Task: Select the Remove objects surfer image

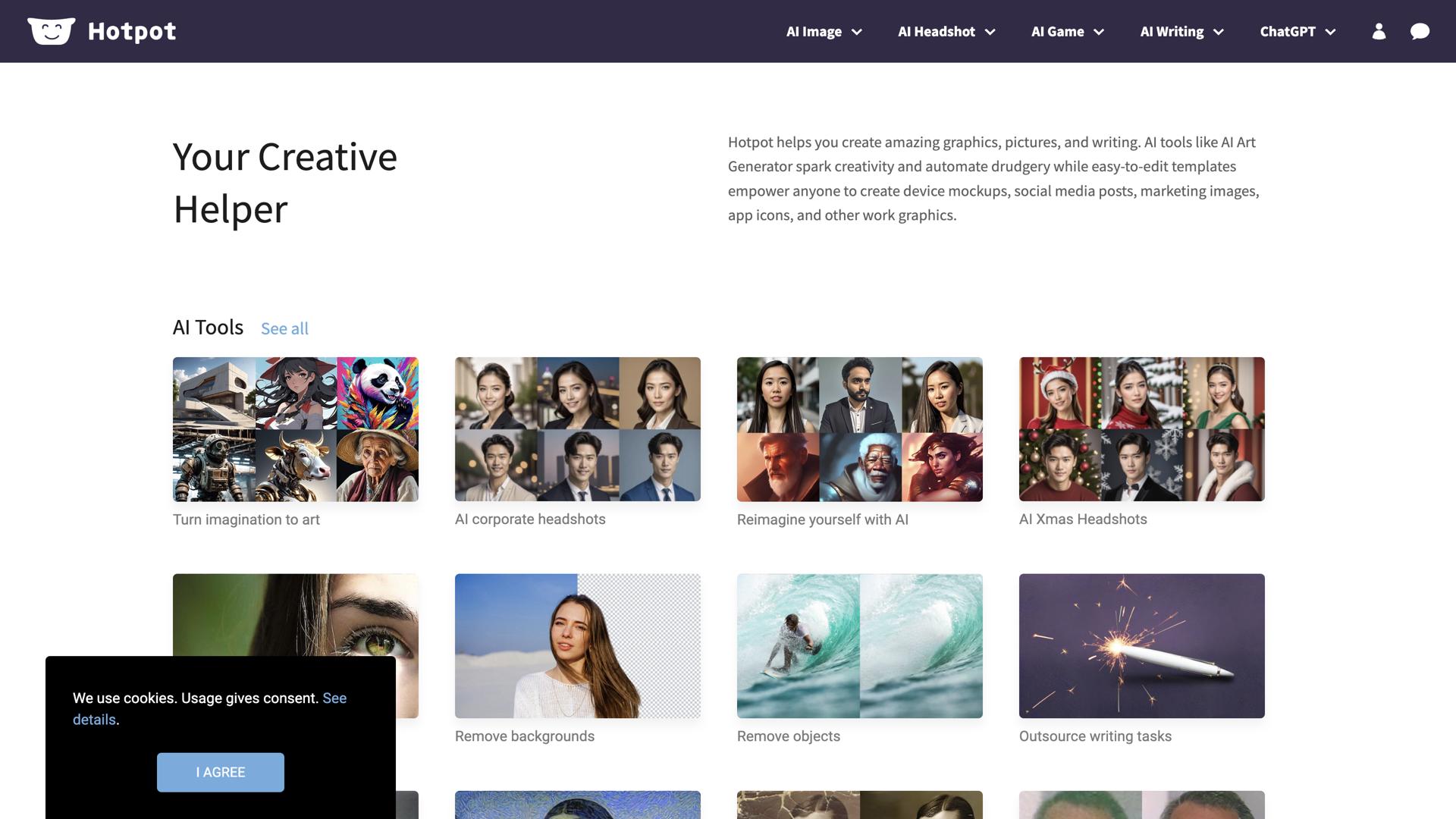Action: pos(859,645)
